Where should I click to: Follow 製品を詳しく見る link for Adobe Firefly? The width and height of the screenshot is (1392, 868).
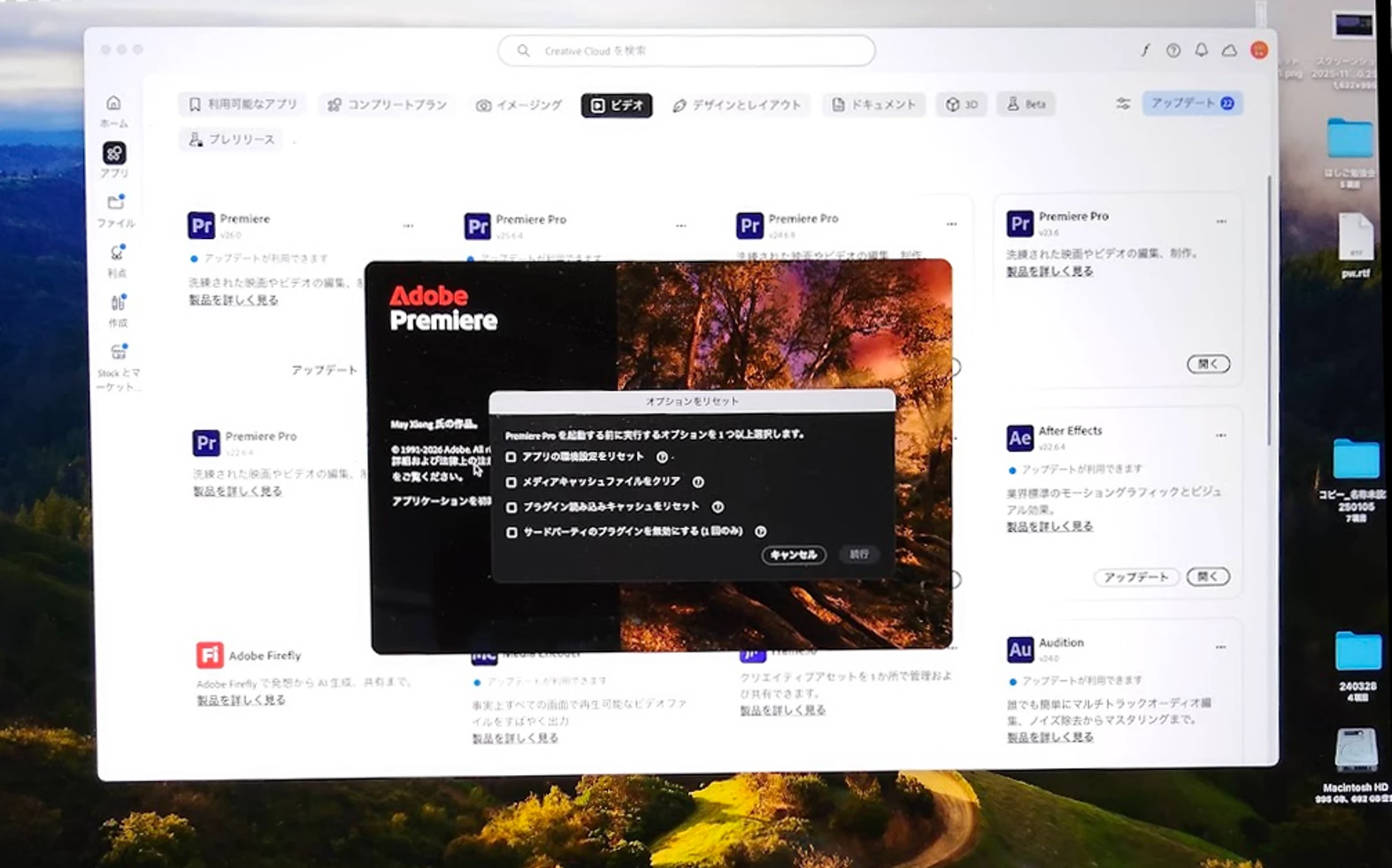tap(241, 699)
